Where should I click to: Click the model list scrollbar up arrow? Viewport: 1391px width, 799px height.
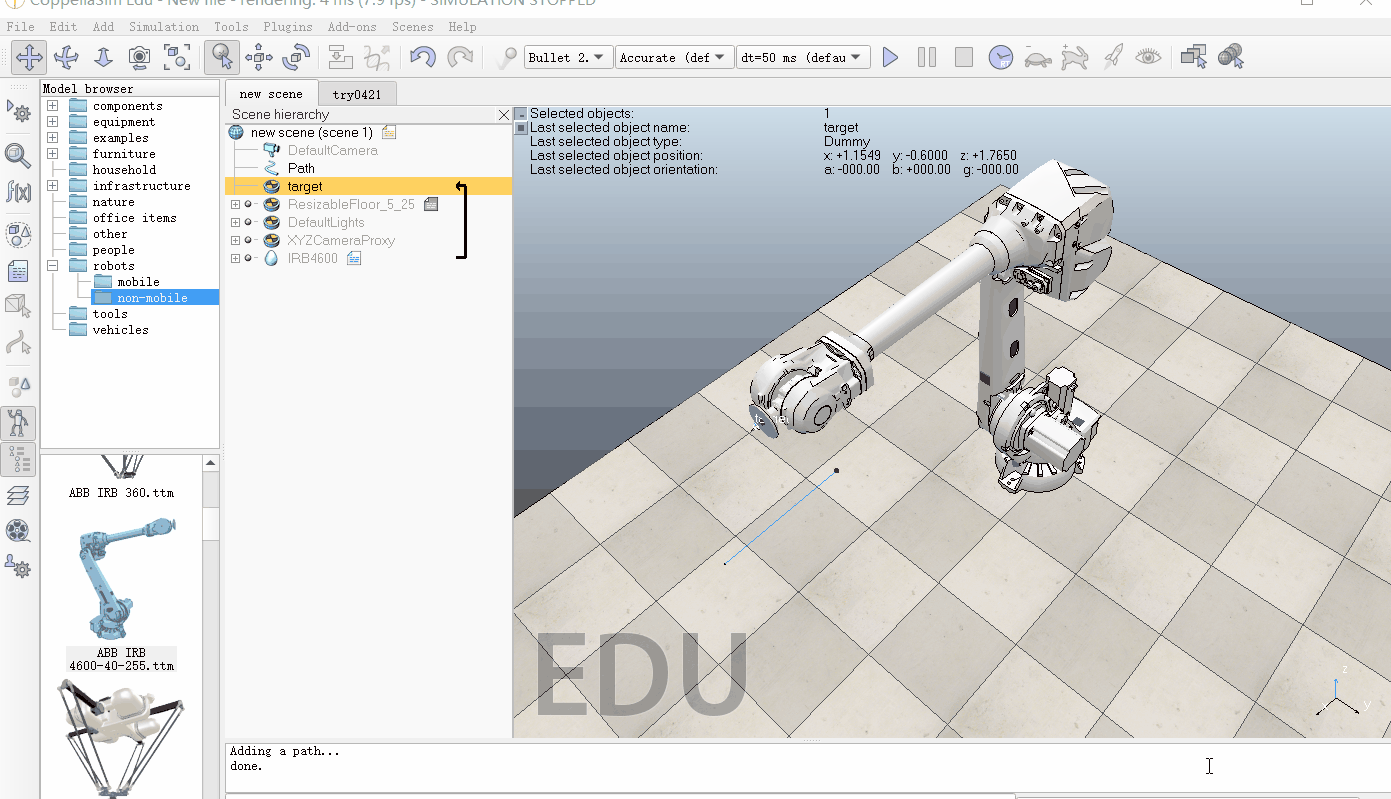210,463
